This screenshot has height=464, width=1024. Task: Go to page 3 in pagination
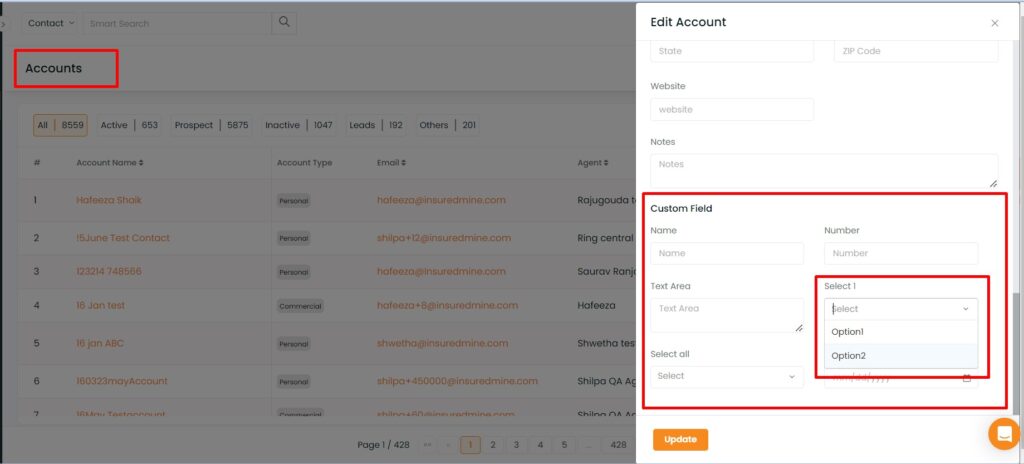point(516,445)
